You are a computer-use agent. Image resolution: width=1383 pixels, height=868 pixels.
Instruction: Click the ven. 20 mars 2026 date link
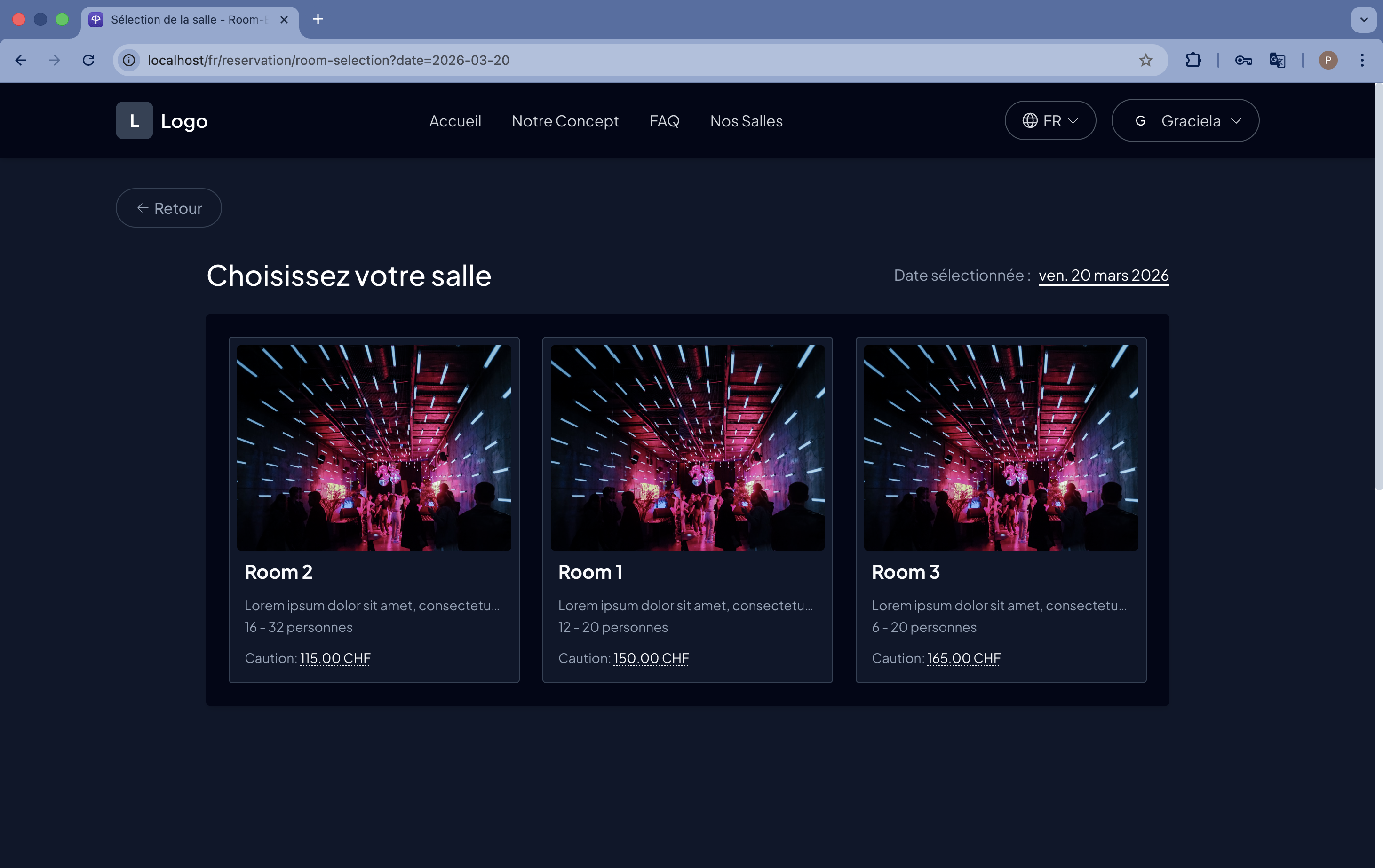pos(1103,276)
